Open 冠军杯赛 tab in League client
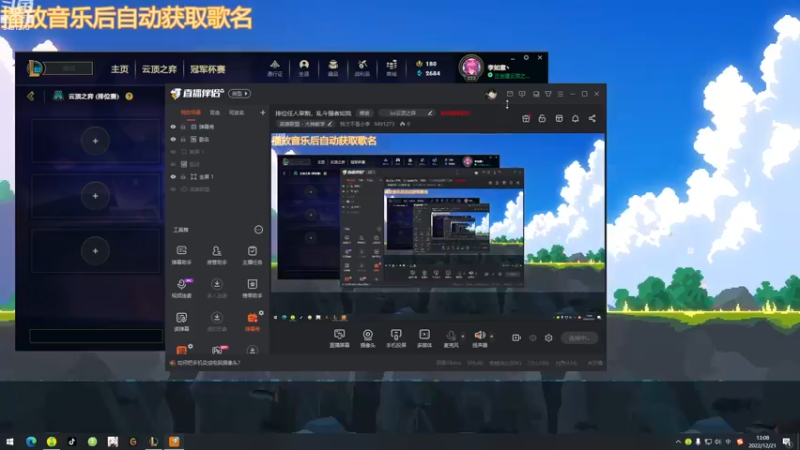 pyautogui.click(x=208, y=69)
